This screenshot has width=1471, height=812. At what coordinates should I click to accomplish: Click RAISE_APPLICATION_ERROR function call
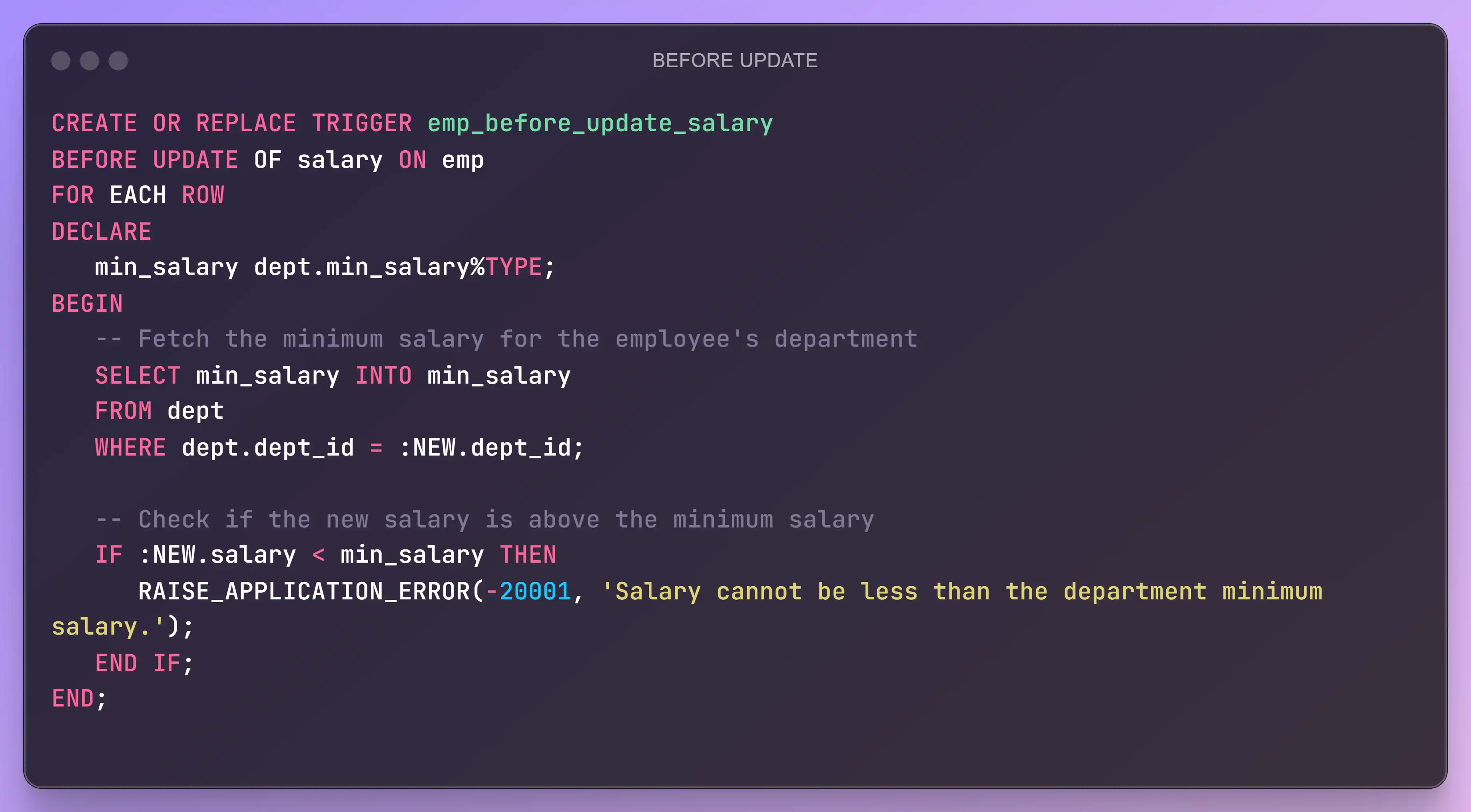point(305,591)
